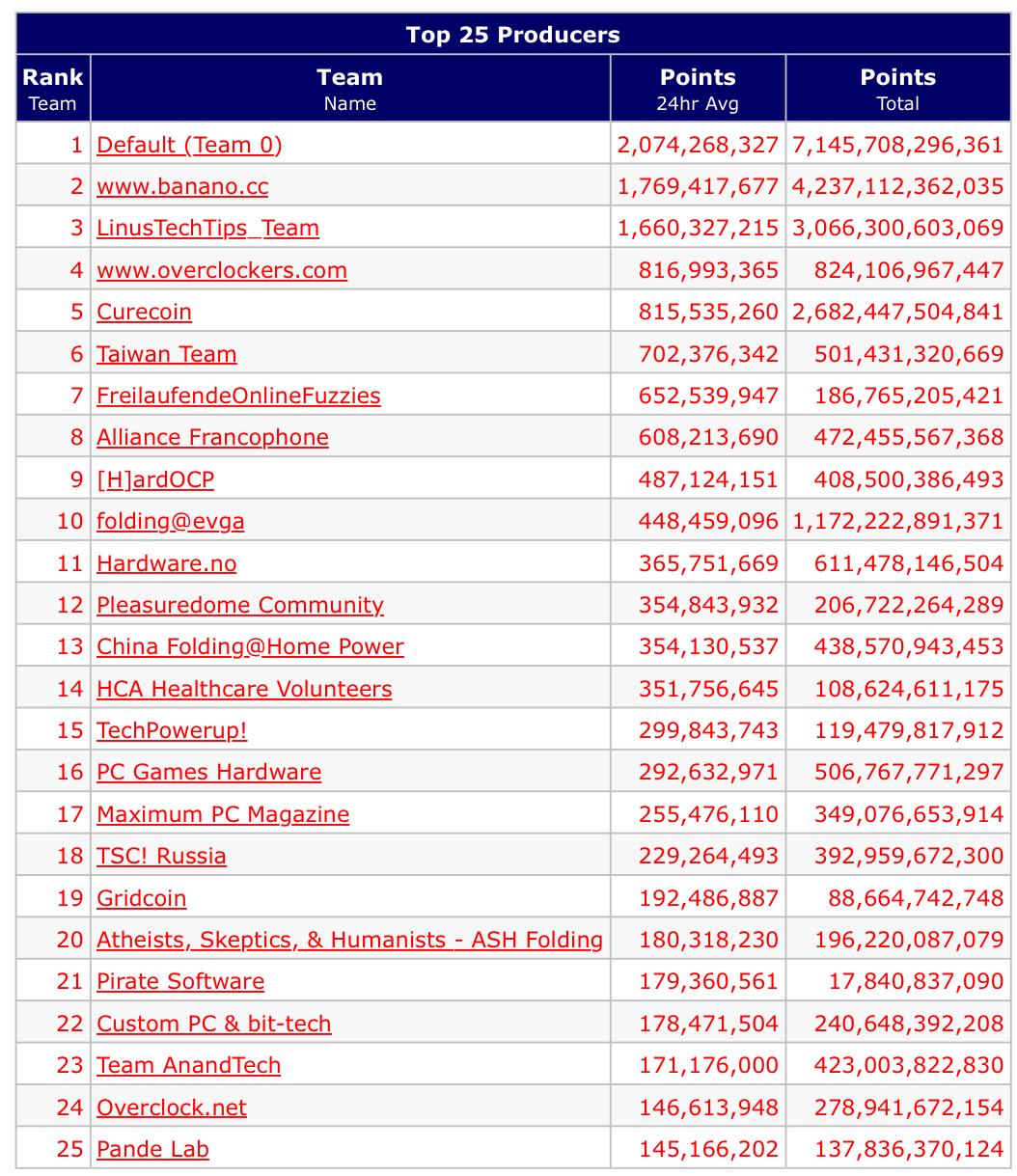1017x1176 pixels.
Task: Click the folding@evga team link
Action: click(x=170, y=521)
